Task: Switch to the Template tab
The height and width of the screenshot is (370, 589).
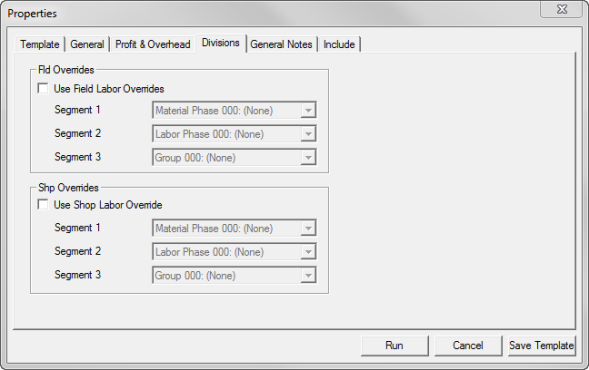Action: click(x=40, y=44)
